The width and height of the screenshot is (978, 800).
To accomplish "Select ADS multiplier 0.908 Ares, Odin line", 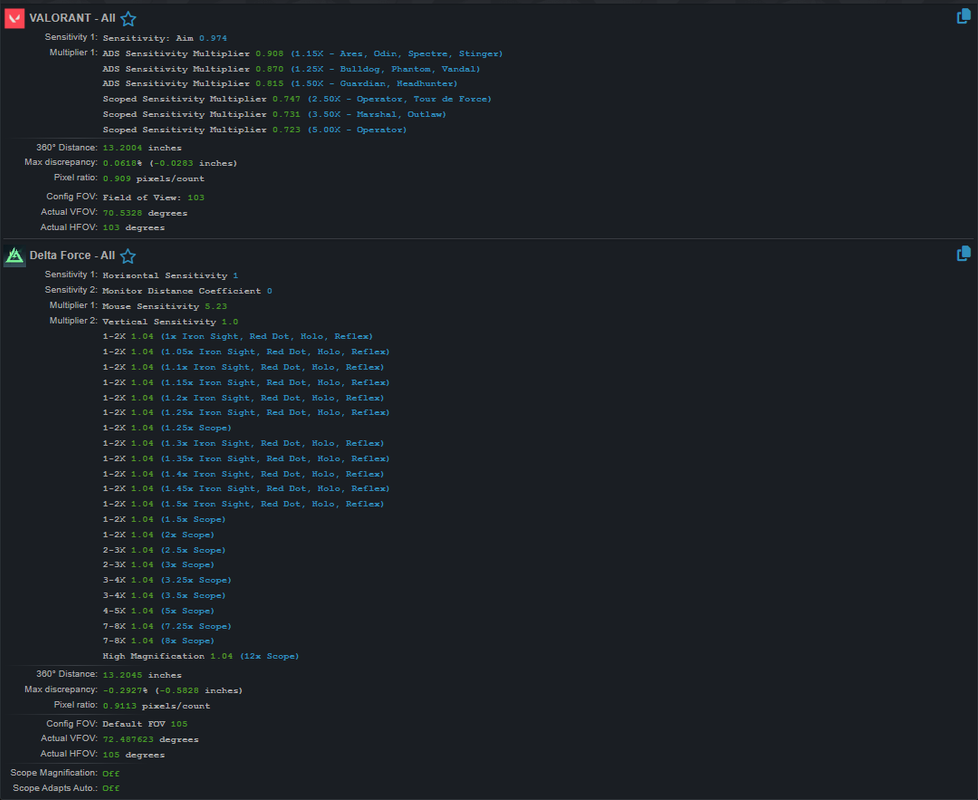I will pos(303,54).
